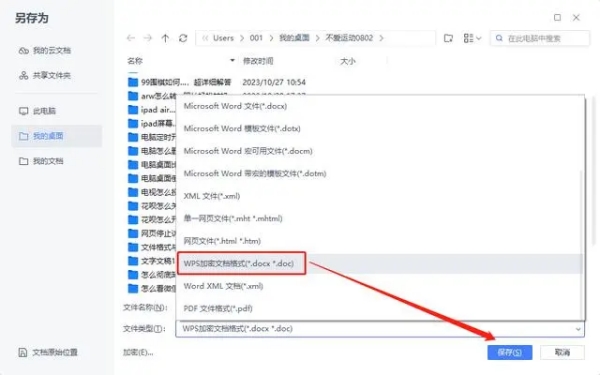Screen dimensions: 600x375
Task: Select the 99围棋如何… folder row
Action: point(217,82)
